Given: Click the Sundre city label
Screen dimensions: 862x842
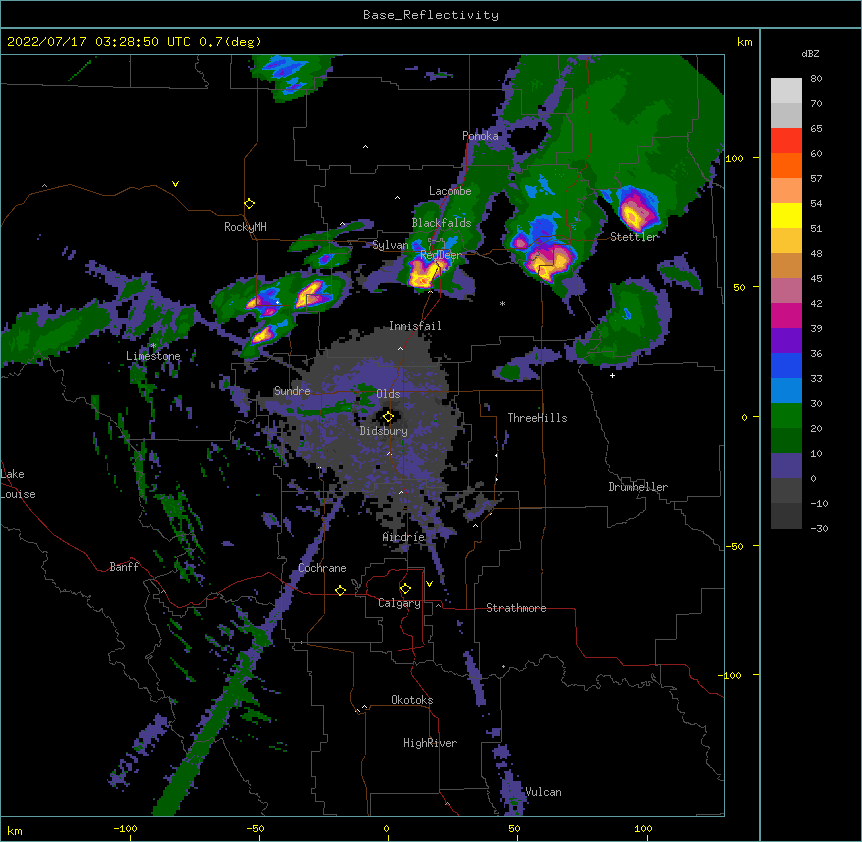Looking at the screenshot, I should 292,391.
